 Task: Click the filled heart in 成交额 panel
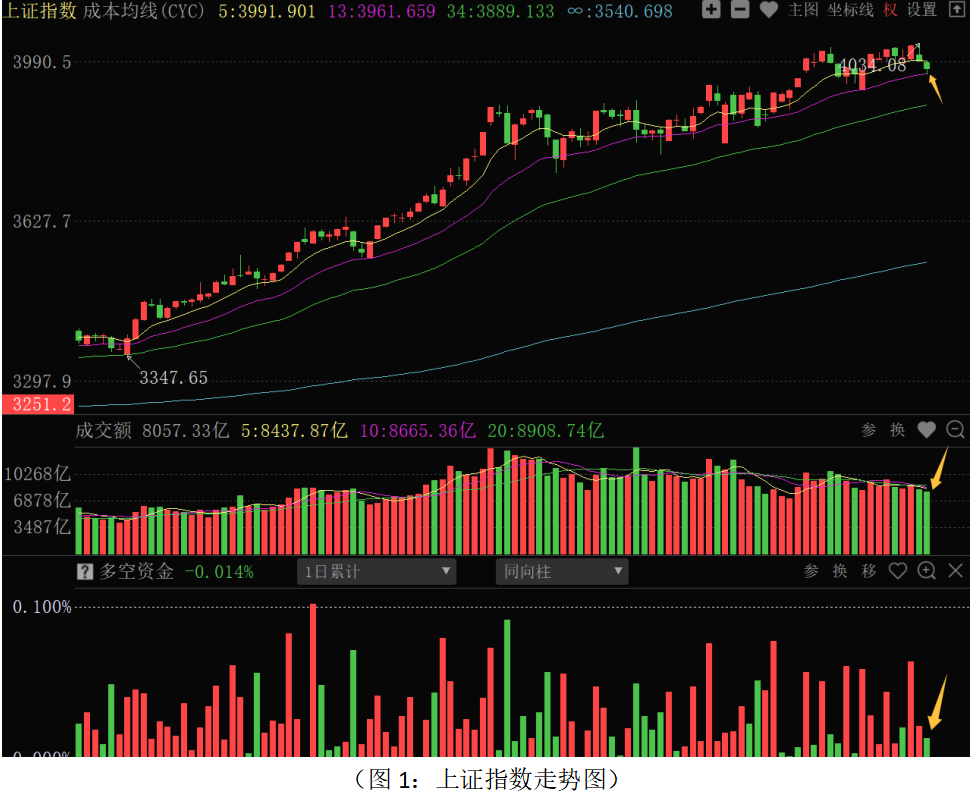click(x=926, y=430)
